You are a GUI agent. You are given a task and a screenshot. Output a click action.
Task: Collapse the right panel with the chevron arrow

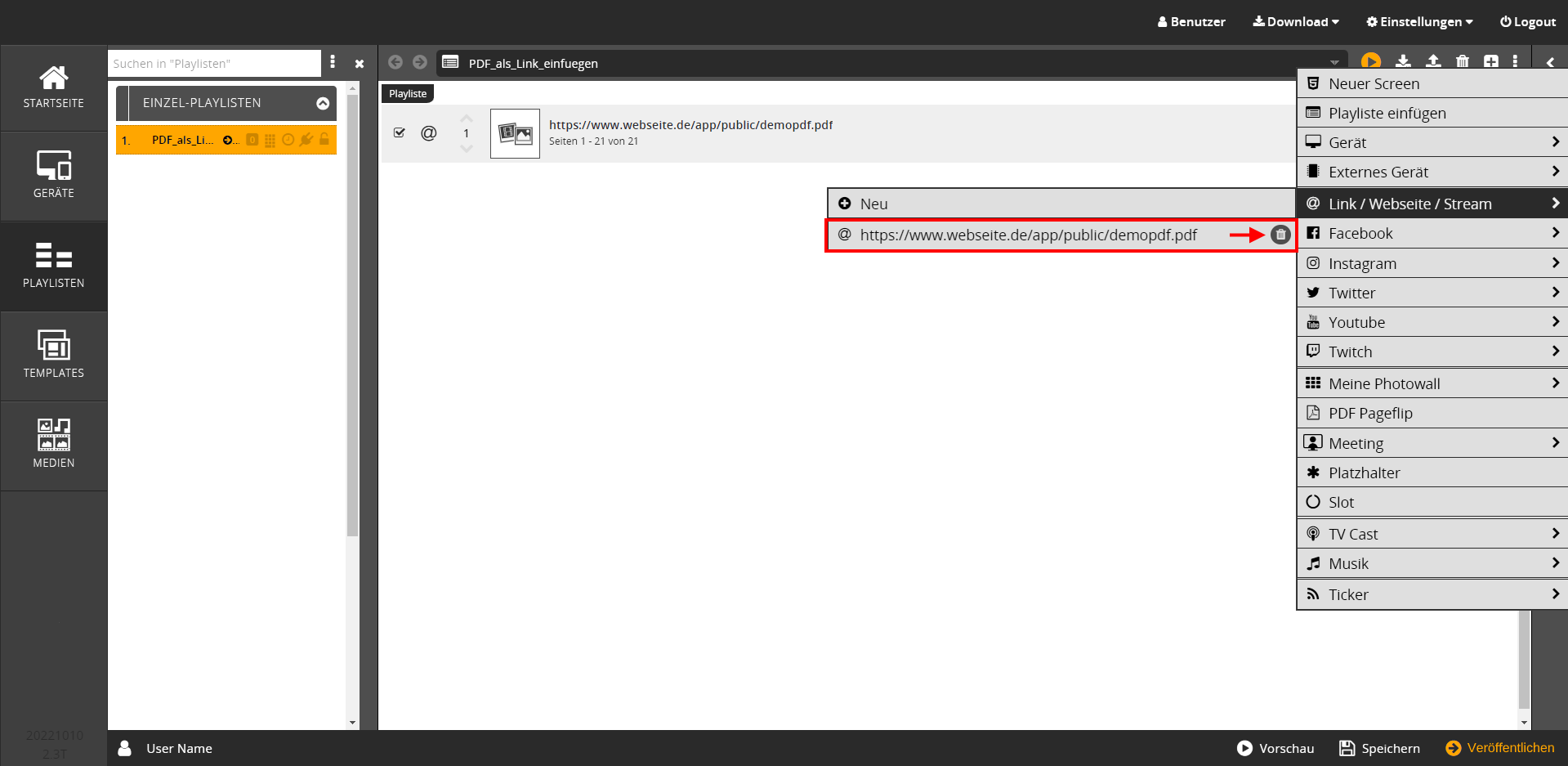(x=1549, y=62)
